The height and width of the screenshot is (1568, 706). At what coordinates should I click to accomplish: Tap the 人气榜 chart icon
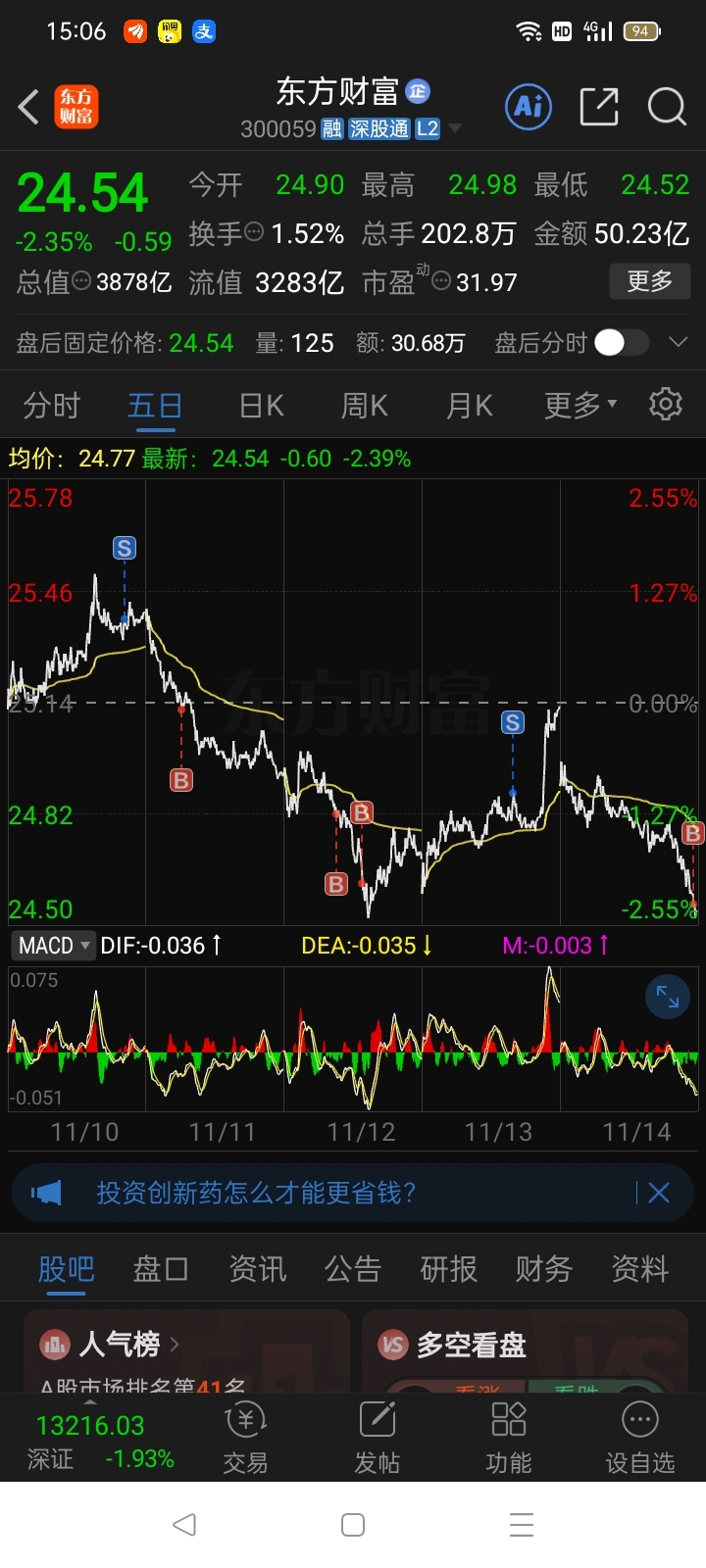pos(54,1345)
